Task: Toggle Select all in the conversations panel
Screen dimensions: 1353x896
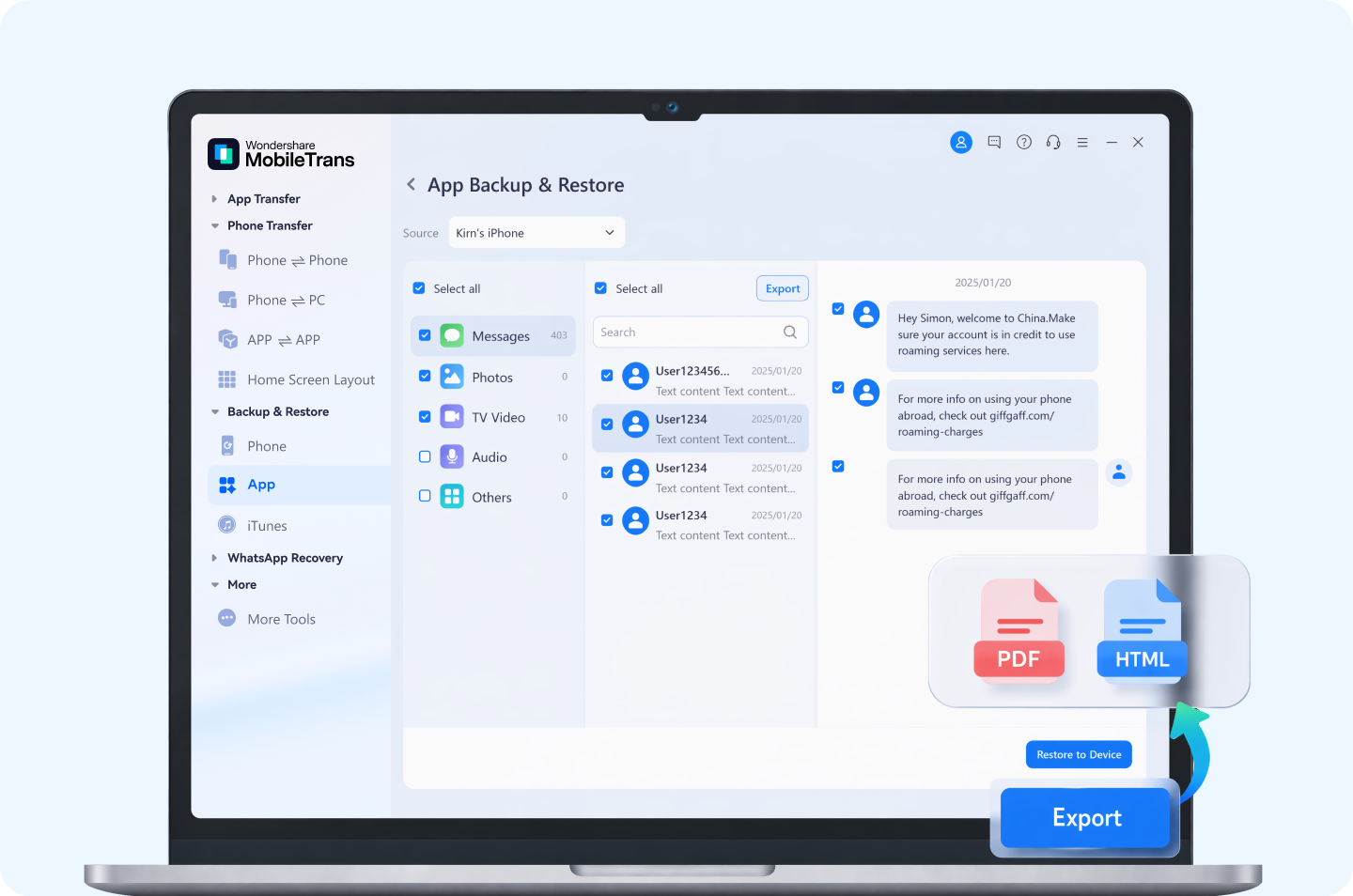Action: tap(600, 288)
